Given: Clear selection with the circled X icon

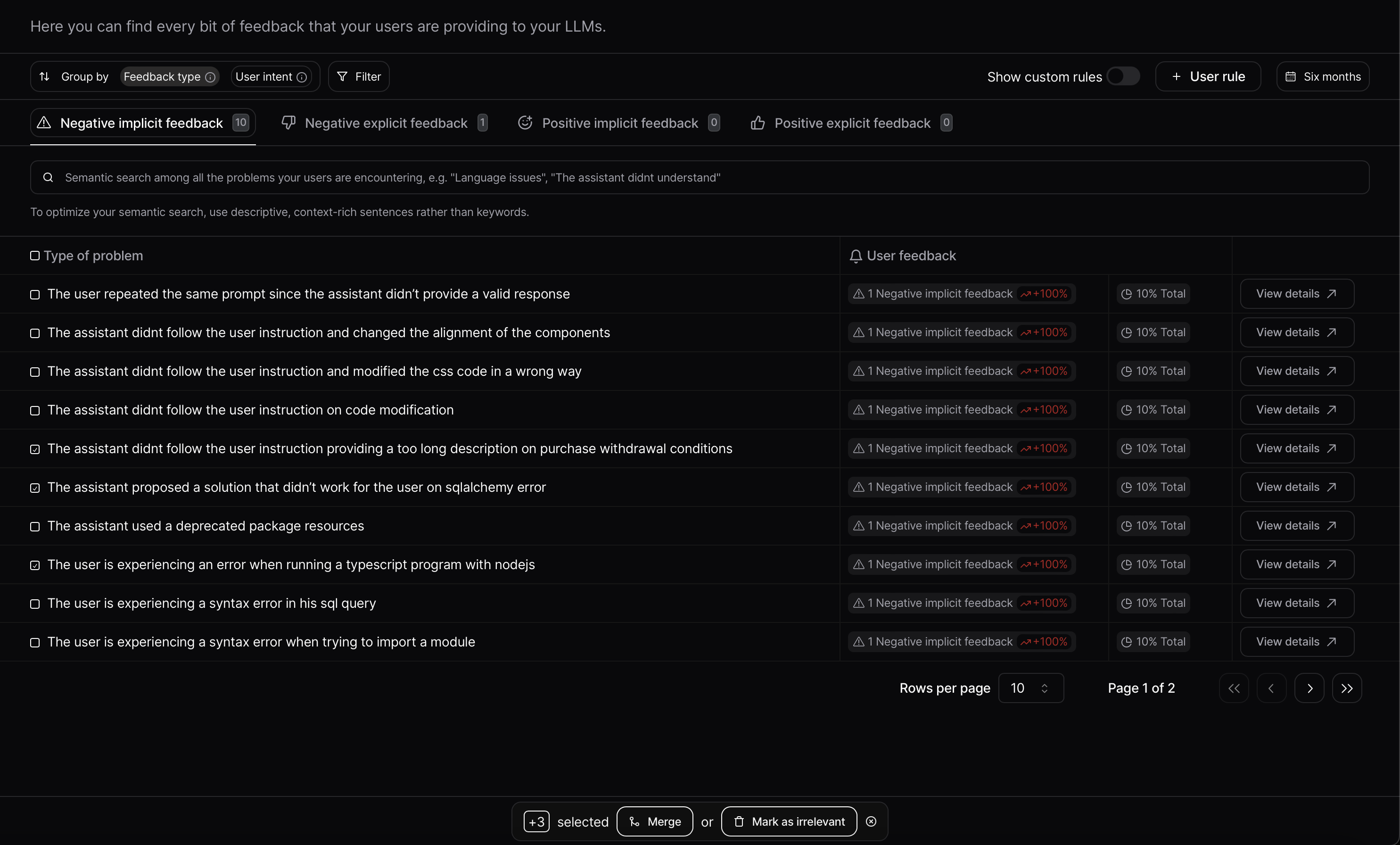Looking at the screenshot, I should click(x=871, y=821).
